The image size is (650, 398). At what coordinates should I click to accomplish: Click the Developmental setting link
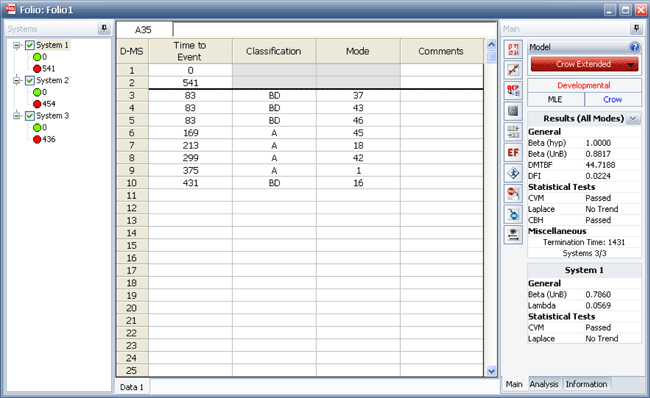pyautogui.click(x=584, y=85)
